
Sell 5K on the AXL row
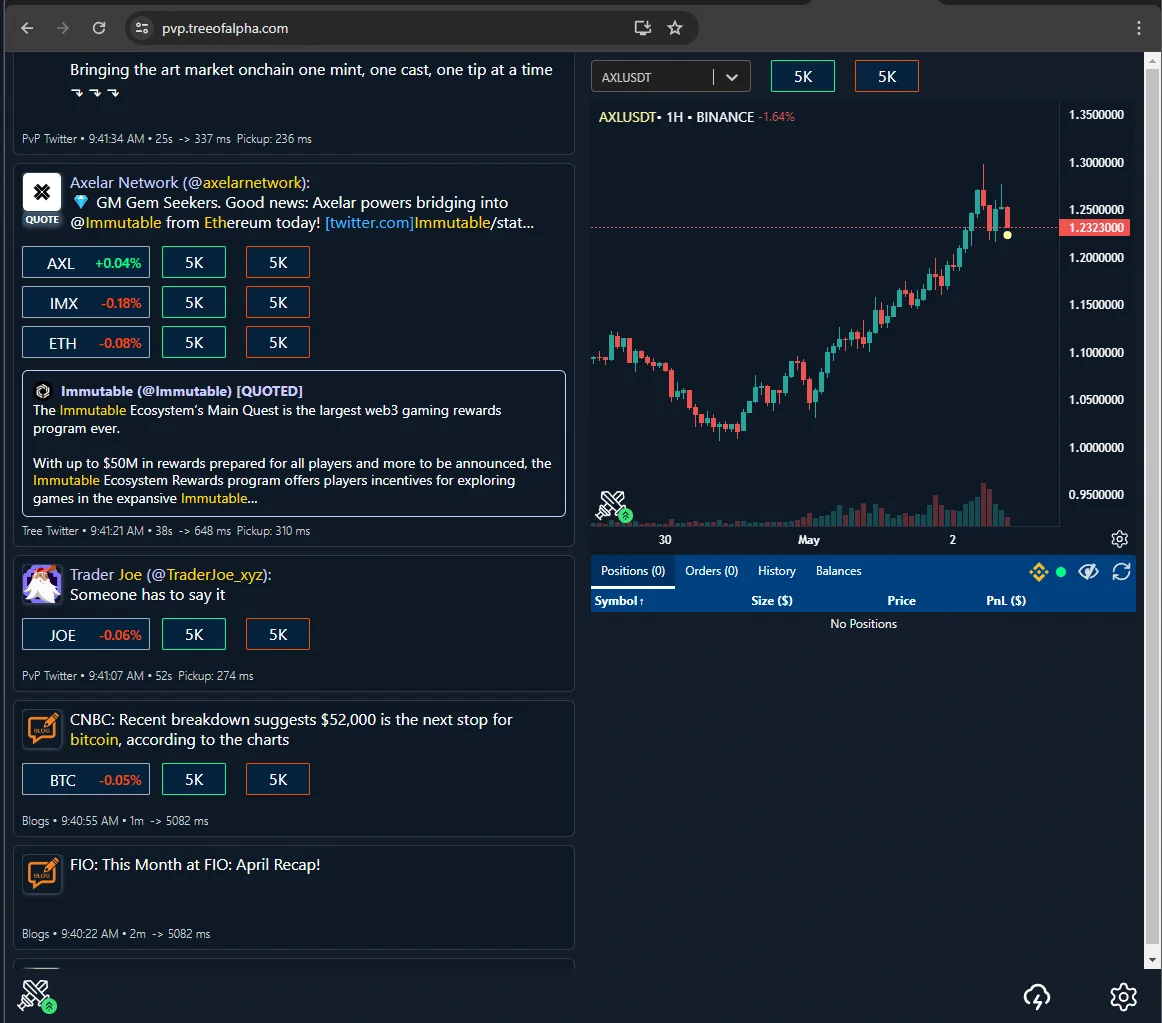(278, 262)
